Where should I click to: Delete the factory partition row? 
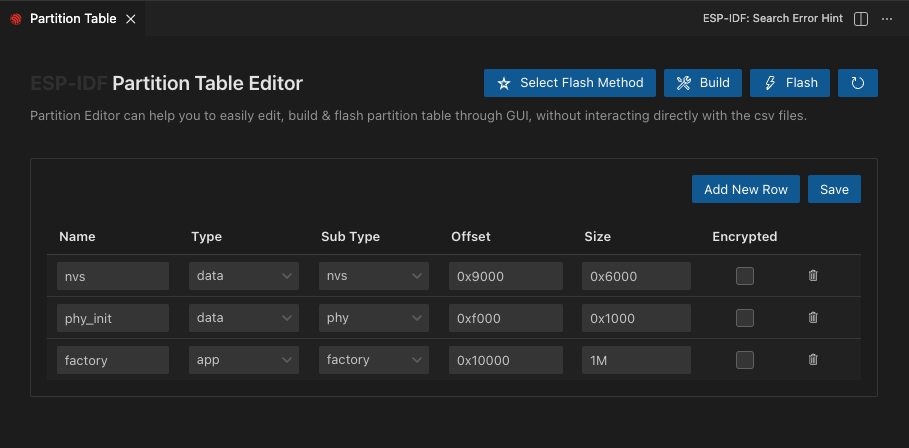point(813,360)
